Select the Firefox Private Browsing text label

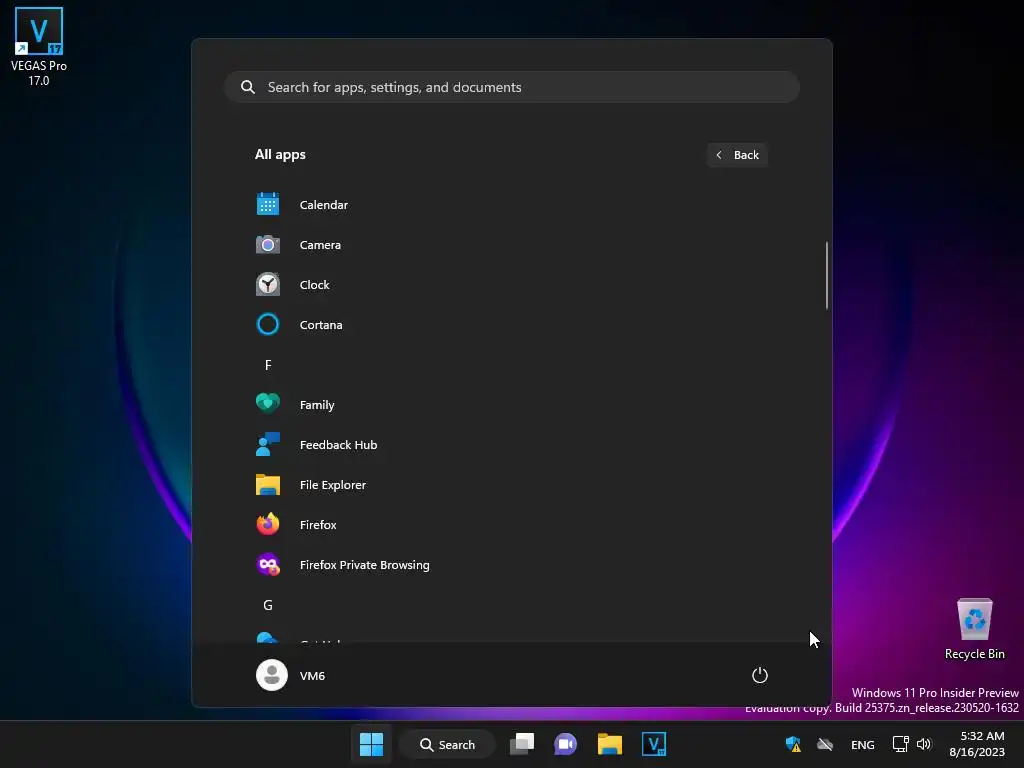[x=364, y=565]
